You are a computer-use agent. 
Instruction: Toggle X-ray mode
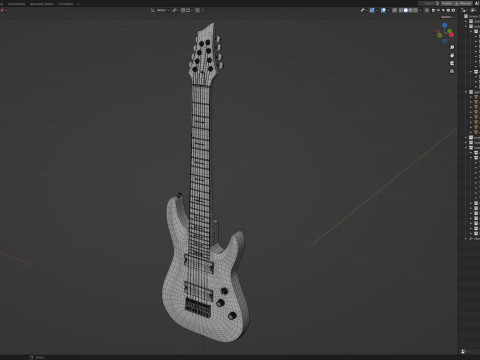[x=394, y=10]
